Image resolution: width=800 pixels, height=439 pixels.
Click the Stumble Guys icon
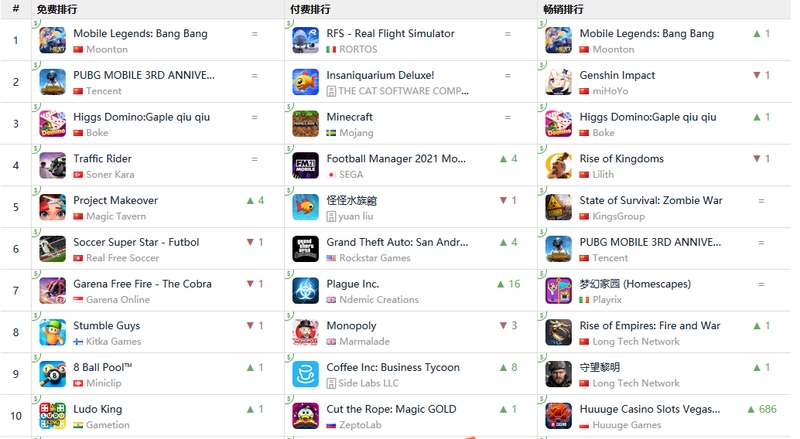coord(53,333)
